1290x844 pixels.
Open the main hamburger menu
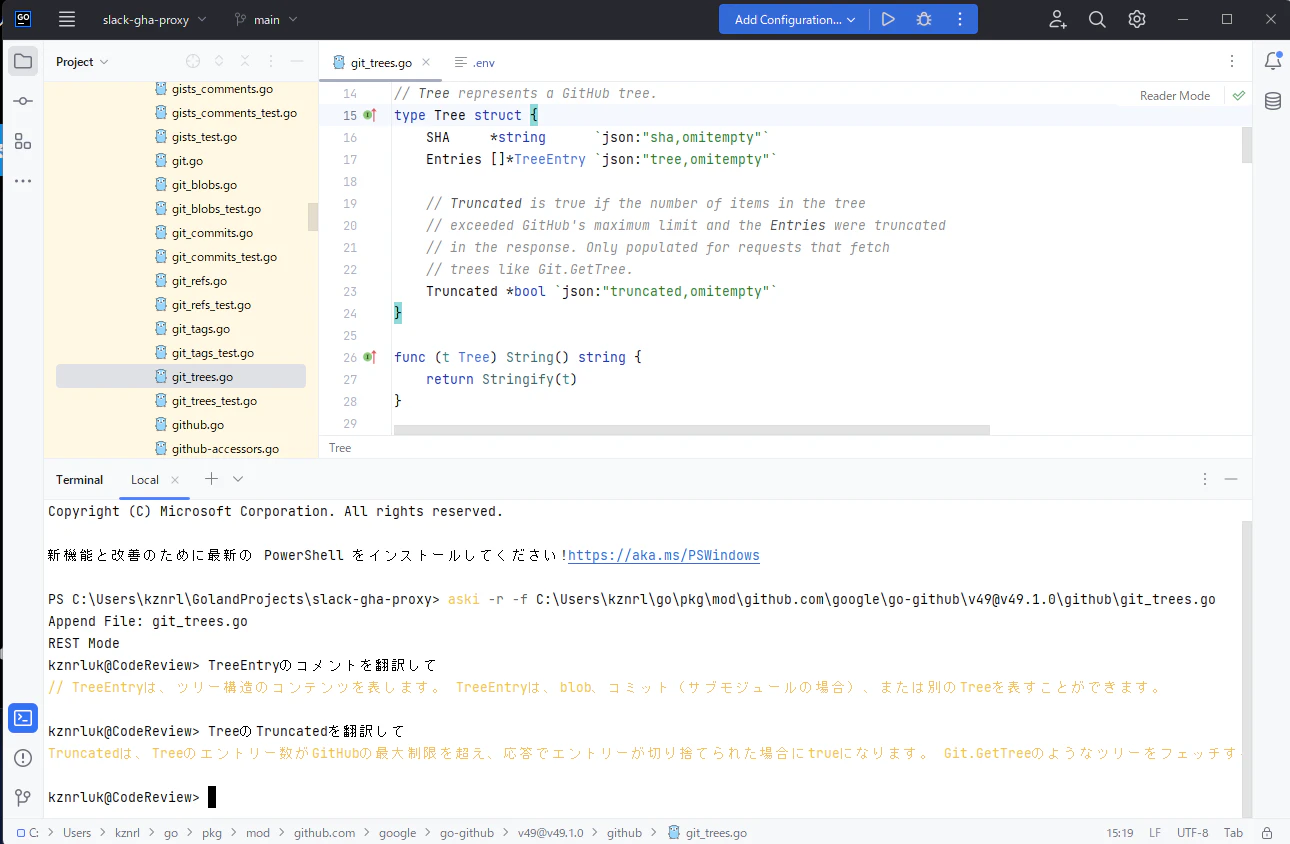click(67, 19)
